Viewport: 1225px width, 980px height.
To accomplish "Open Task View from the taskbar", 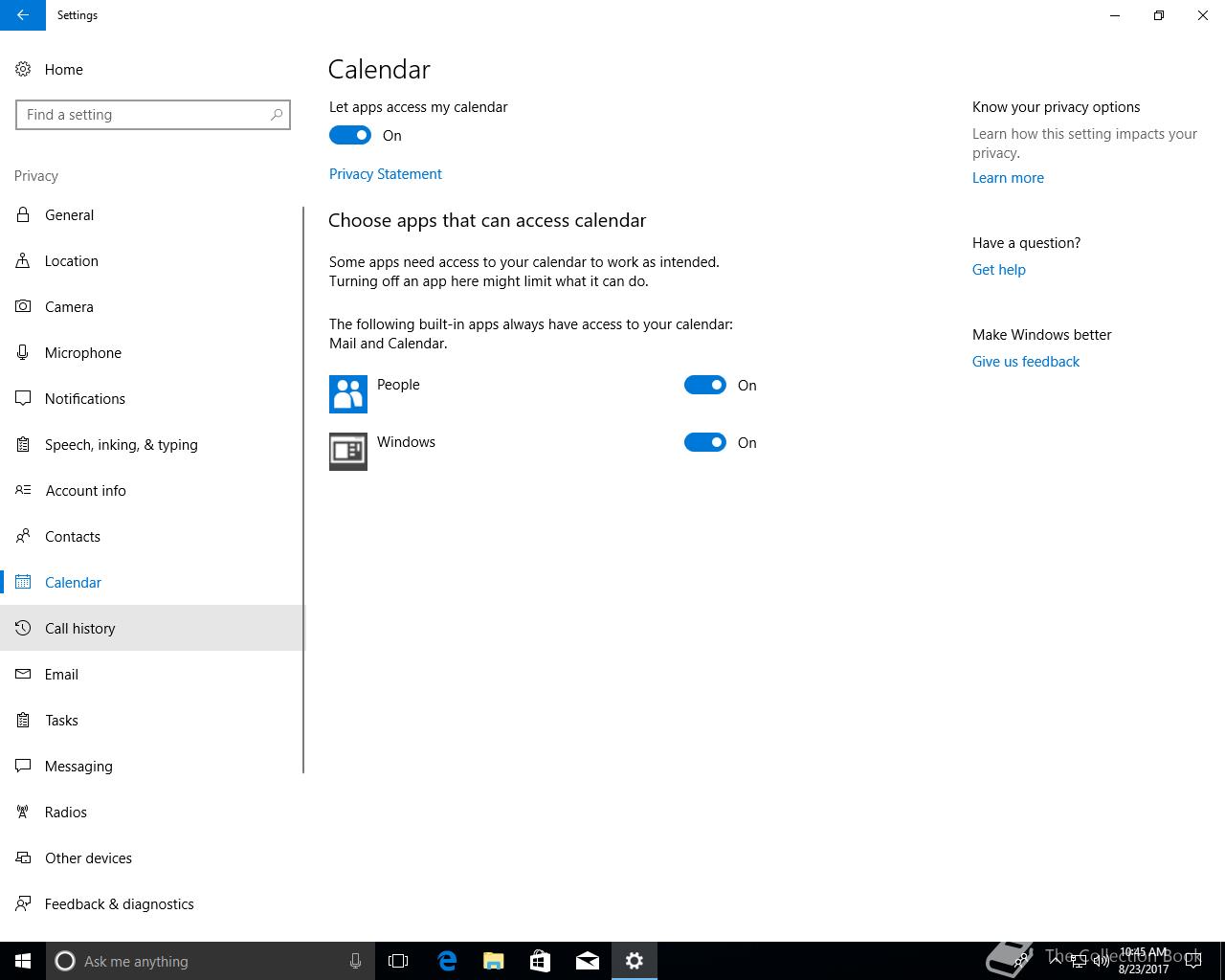I will point(398,961).
